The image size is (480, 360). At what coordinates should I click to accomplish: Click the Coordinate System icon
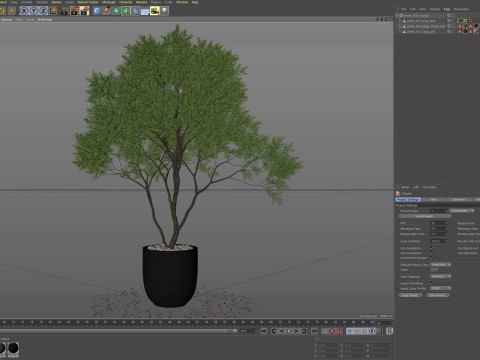(x=53, y=11)
